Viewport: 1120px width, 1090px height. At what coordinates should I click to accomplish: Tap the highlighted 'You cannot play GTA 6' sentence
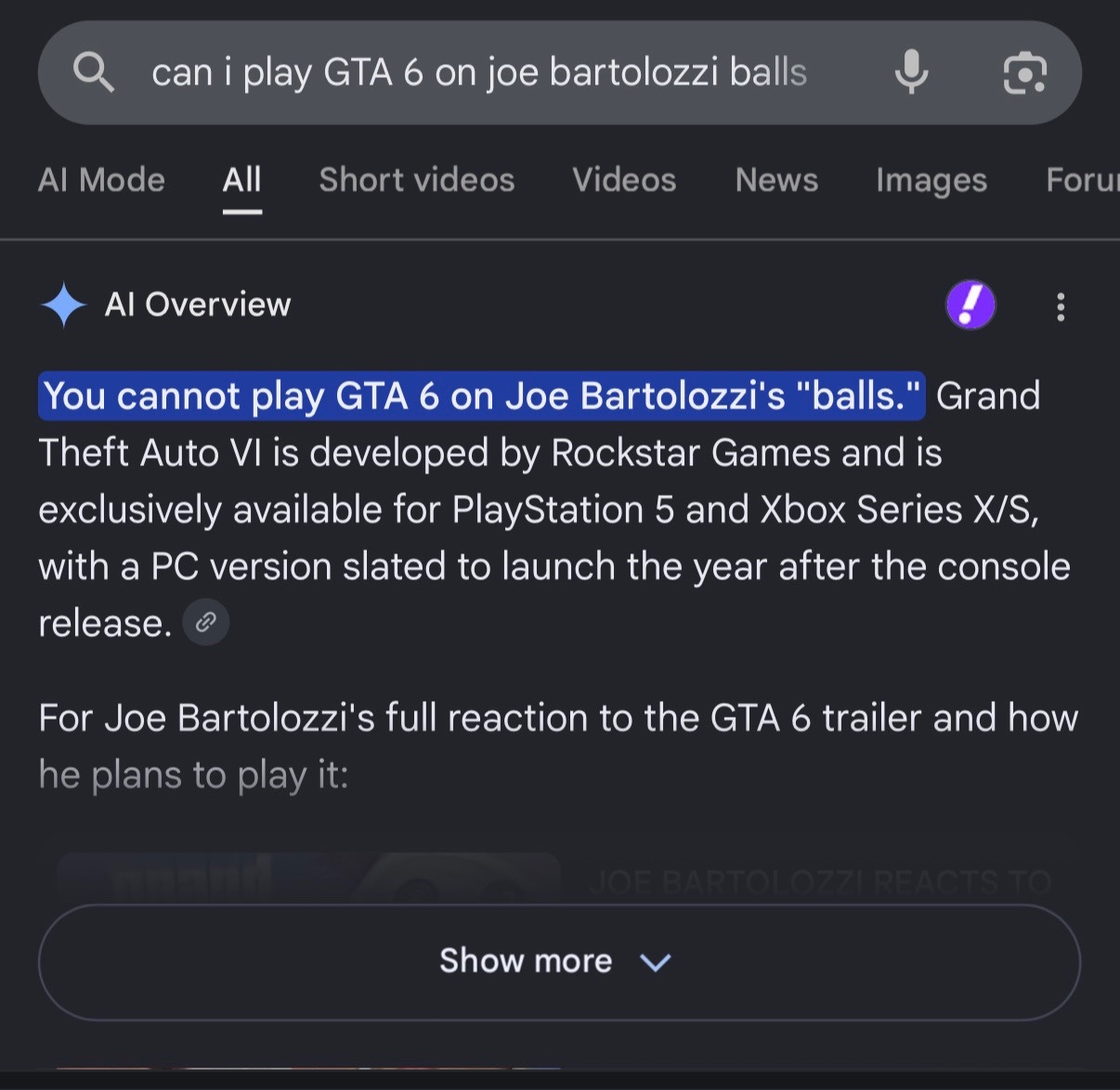(482, 396)
